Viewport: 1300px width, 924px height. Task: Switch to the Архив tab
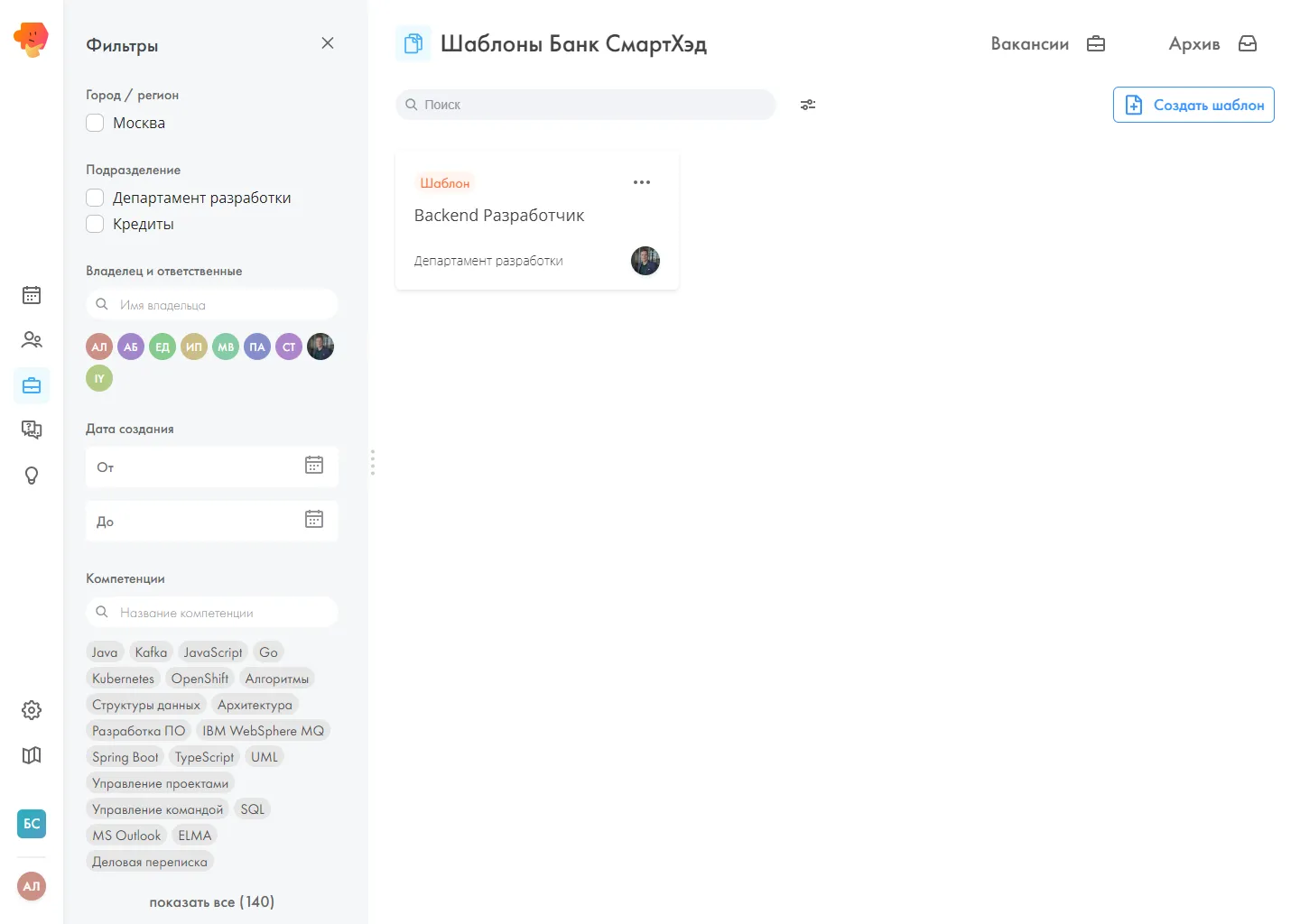1212,43
